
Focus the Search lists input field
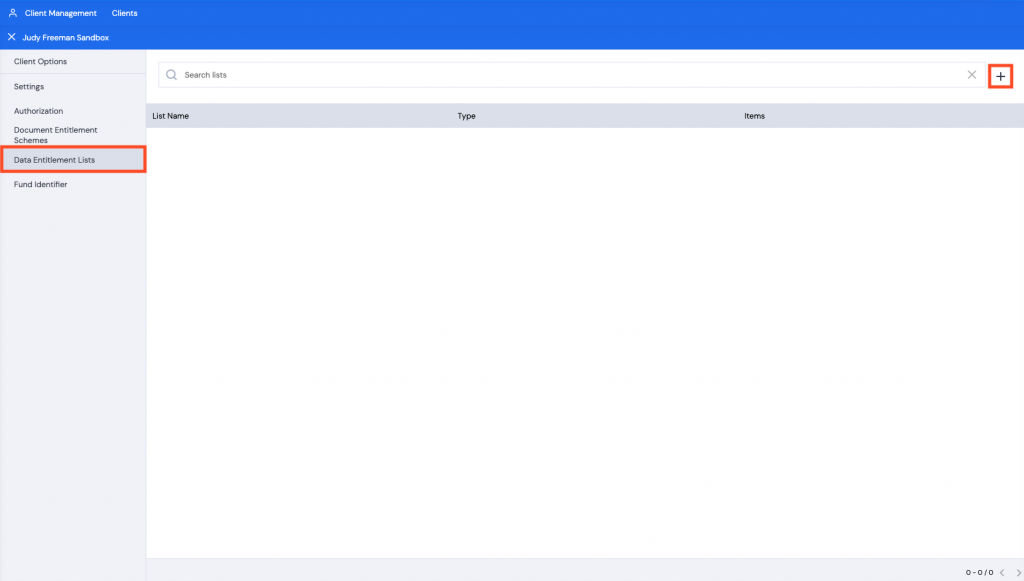[x=571, y=75]
